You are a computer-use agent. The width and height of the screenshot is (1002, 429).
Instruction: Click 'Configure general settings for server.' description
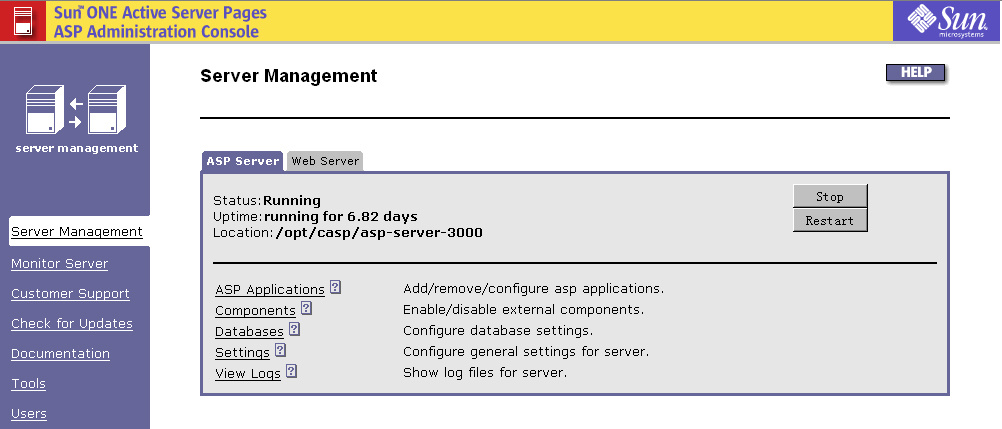click(x=526, y=352)
